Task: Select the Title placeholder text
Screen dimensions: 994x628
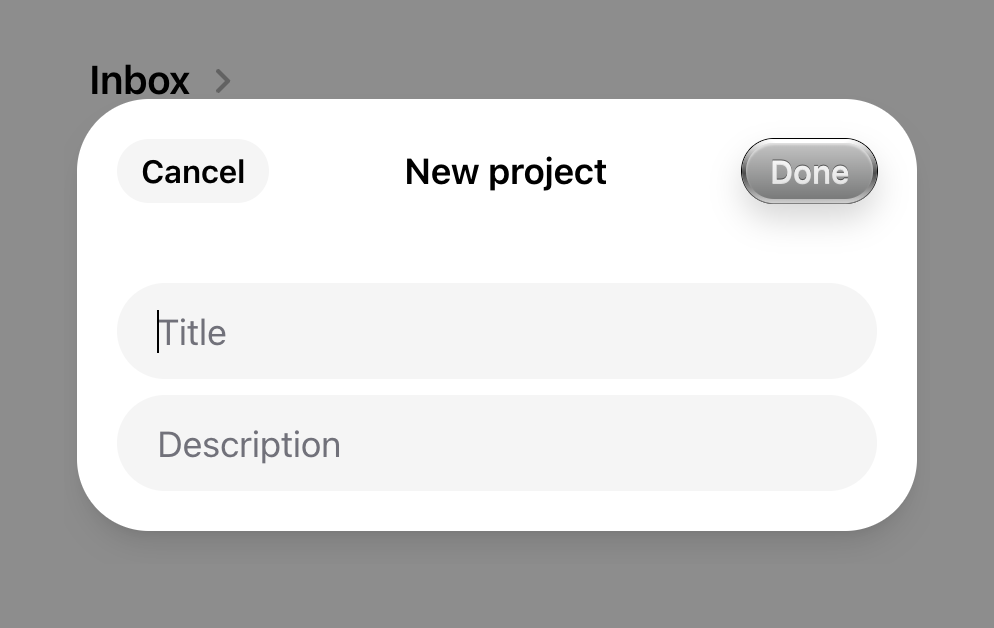Action: [193, 332]
